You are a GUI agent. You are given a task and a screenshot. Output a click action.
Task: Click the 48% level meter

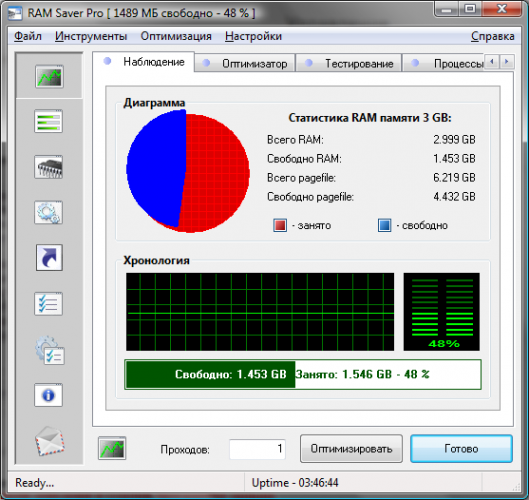[x=441, y=312]
